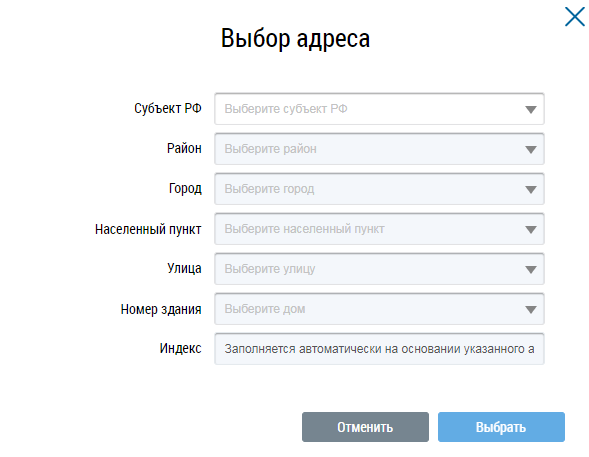Click the triangle arrow in Город field
This screenshot has width=589, height=457.
530,189
